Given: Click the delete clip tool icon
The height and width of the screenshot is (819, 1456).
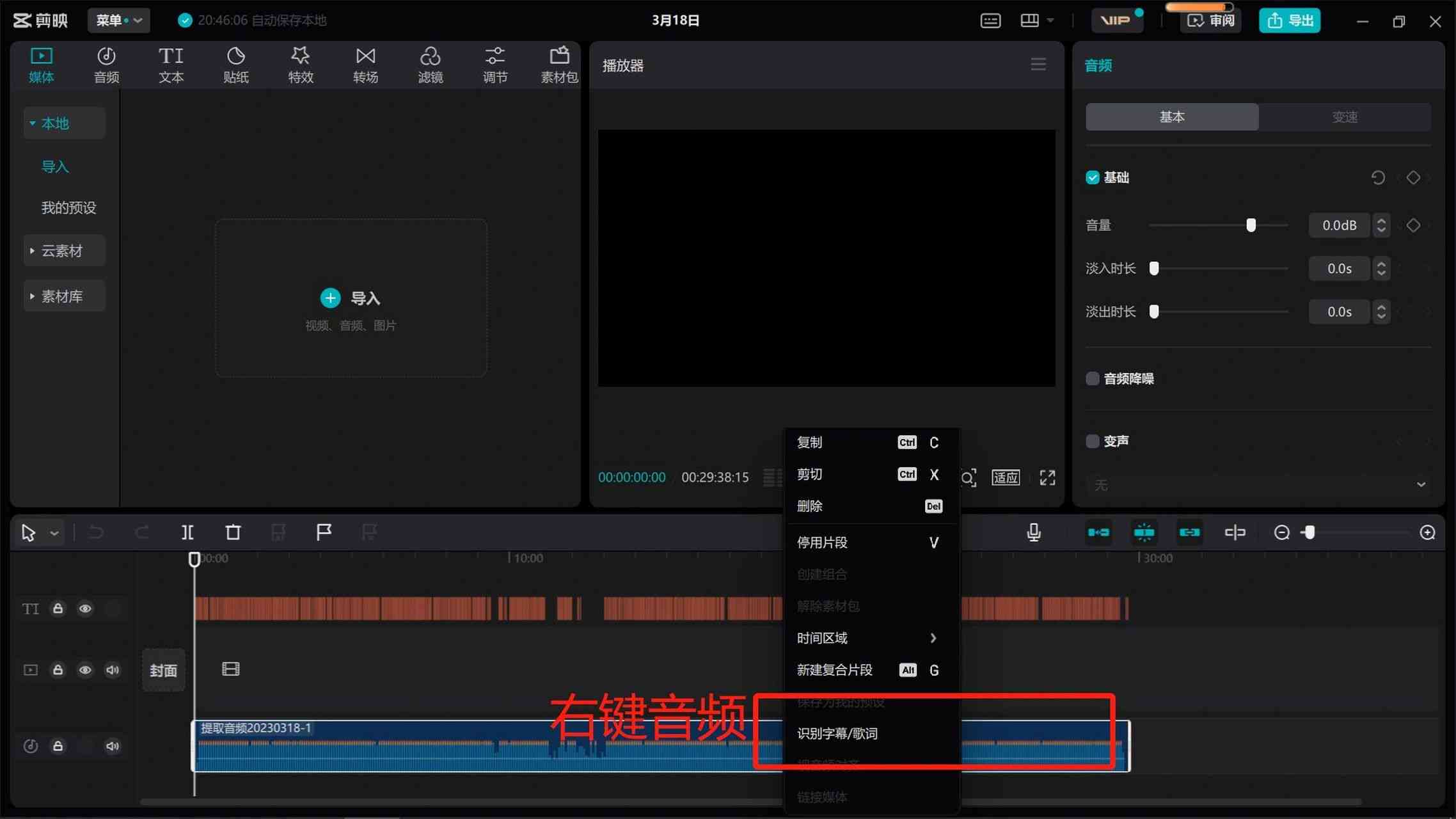Looking at the screenshot, I should coord(233,532).
